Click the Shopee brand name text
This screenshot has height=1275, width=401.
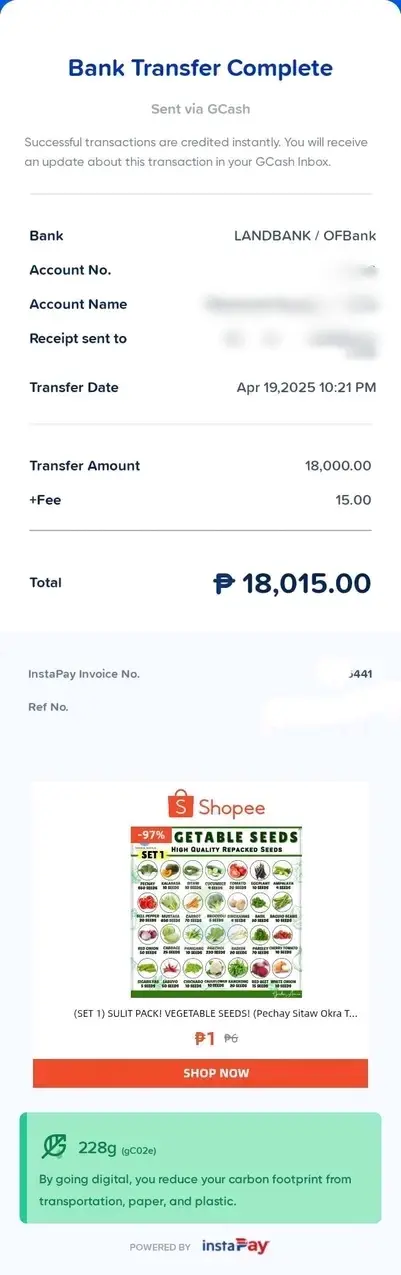(232, 808)
